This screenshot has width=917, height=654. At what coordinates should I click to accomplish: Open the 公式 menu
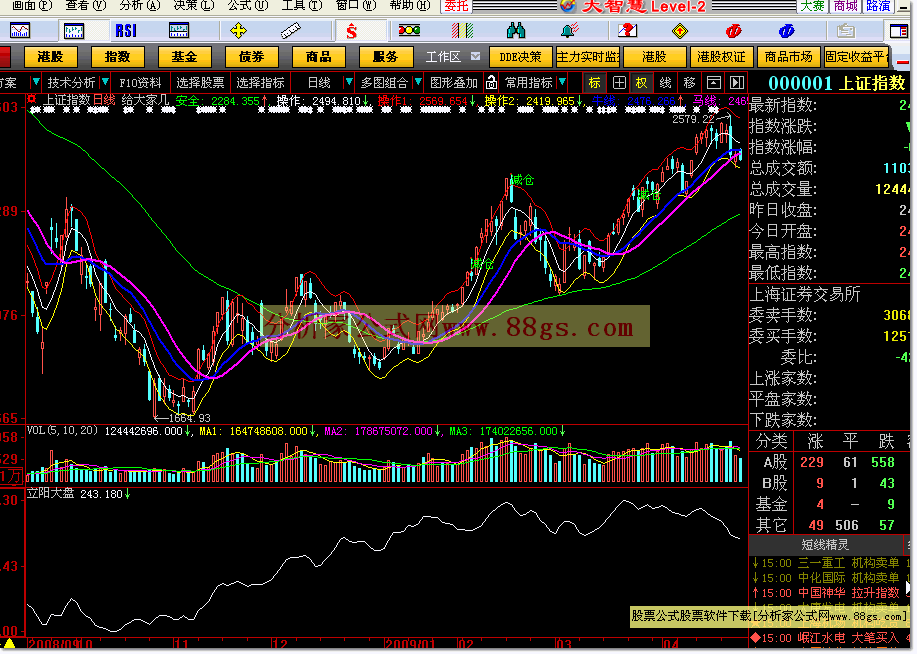[248, 6]
